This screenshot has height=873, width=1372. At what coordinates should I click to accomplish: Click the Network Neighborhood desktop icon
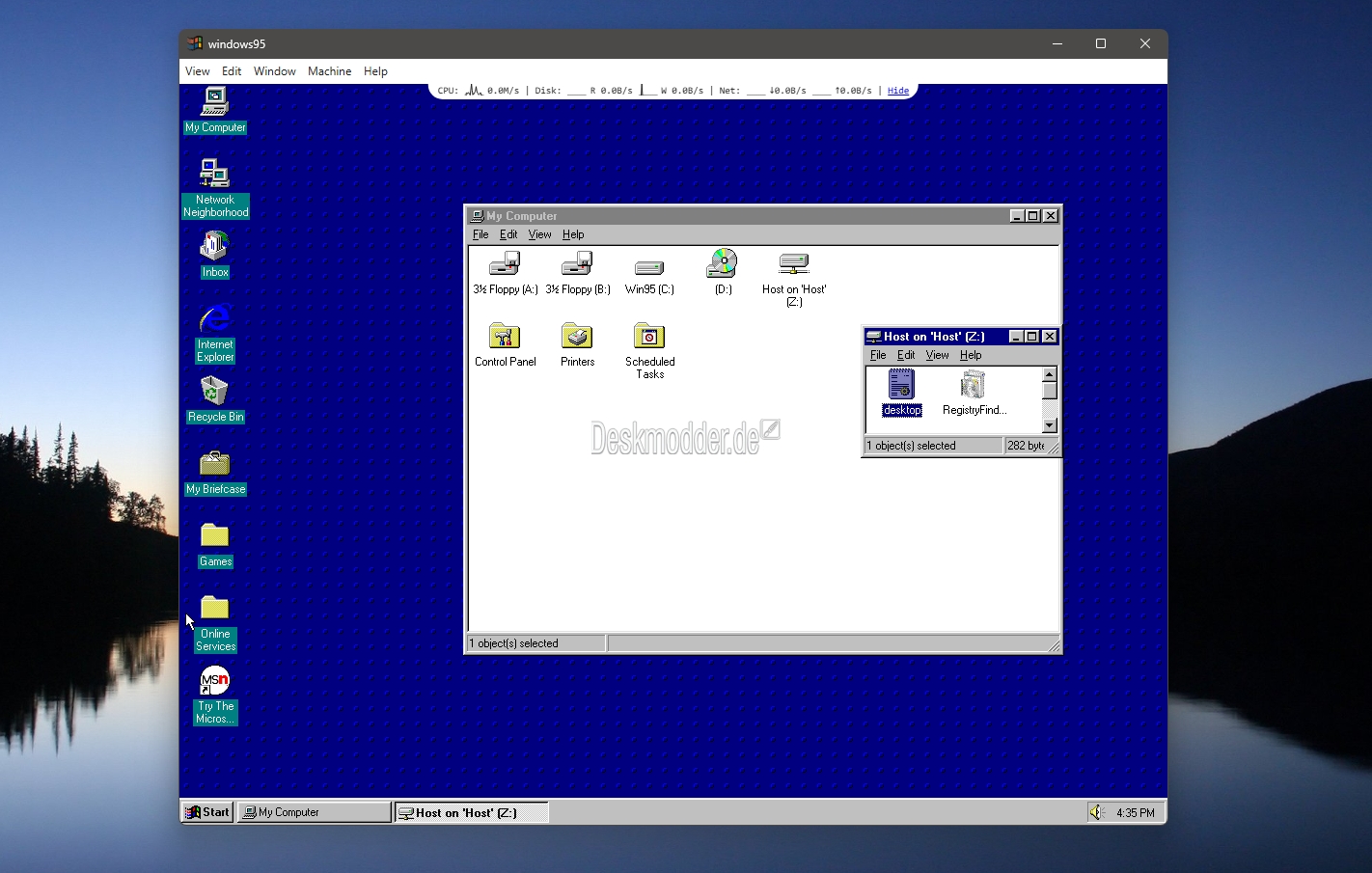click(214, 175)
